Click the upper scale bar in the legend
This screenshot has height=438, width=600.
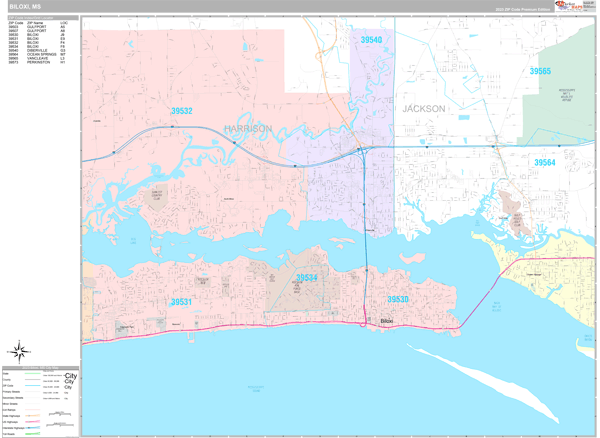coord(60,414)
